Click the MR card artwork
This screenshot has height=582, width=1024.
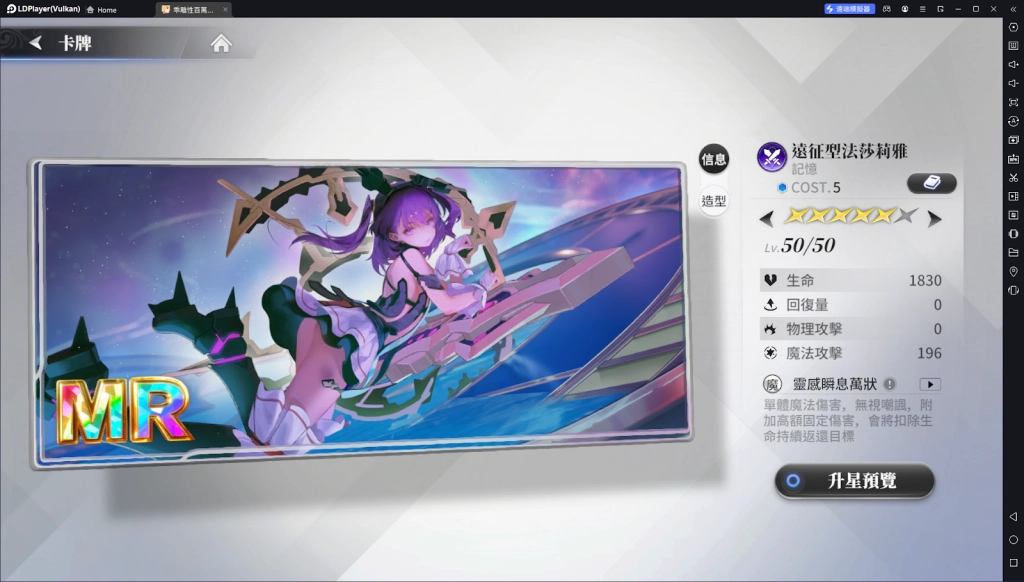[x=360, y=310]
